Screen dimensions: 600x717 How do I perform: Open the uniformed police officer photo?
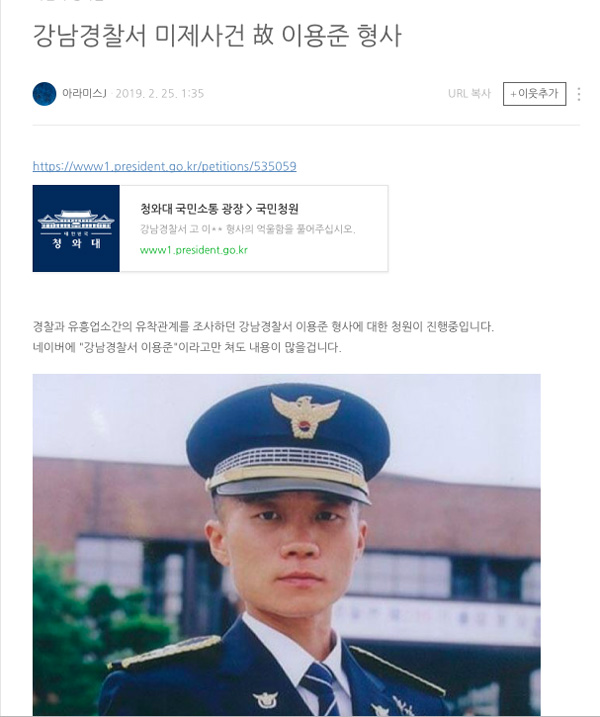coord(286,545)
